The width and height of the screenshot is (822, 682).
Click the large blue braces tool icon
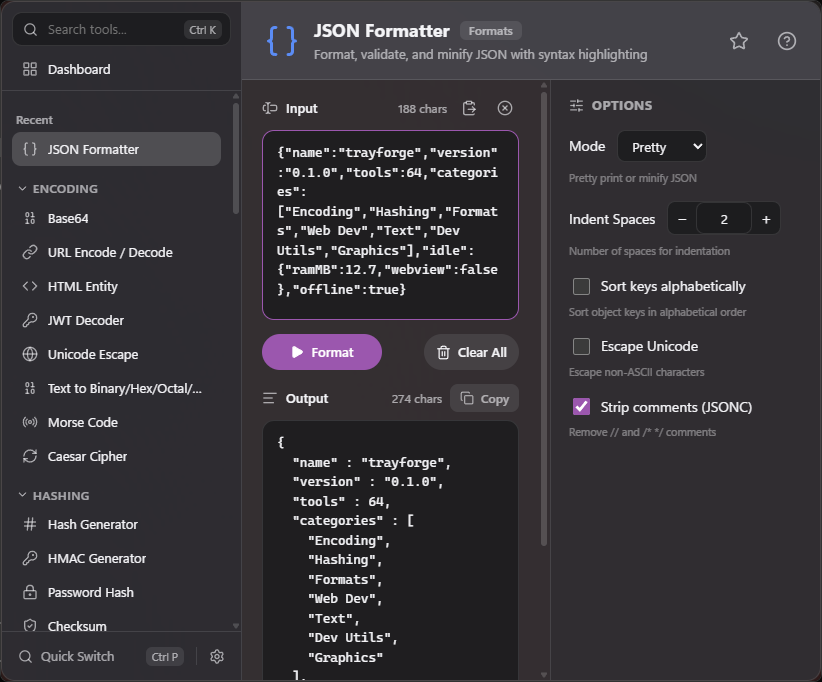(282, 41)
